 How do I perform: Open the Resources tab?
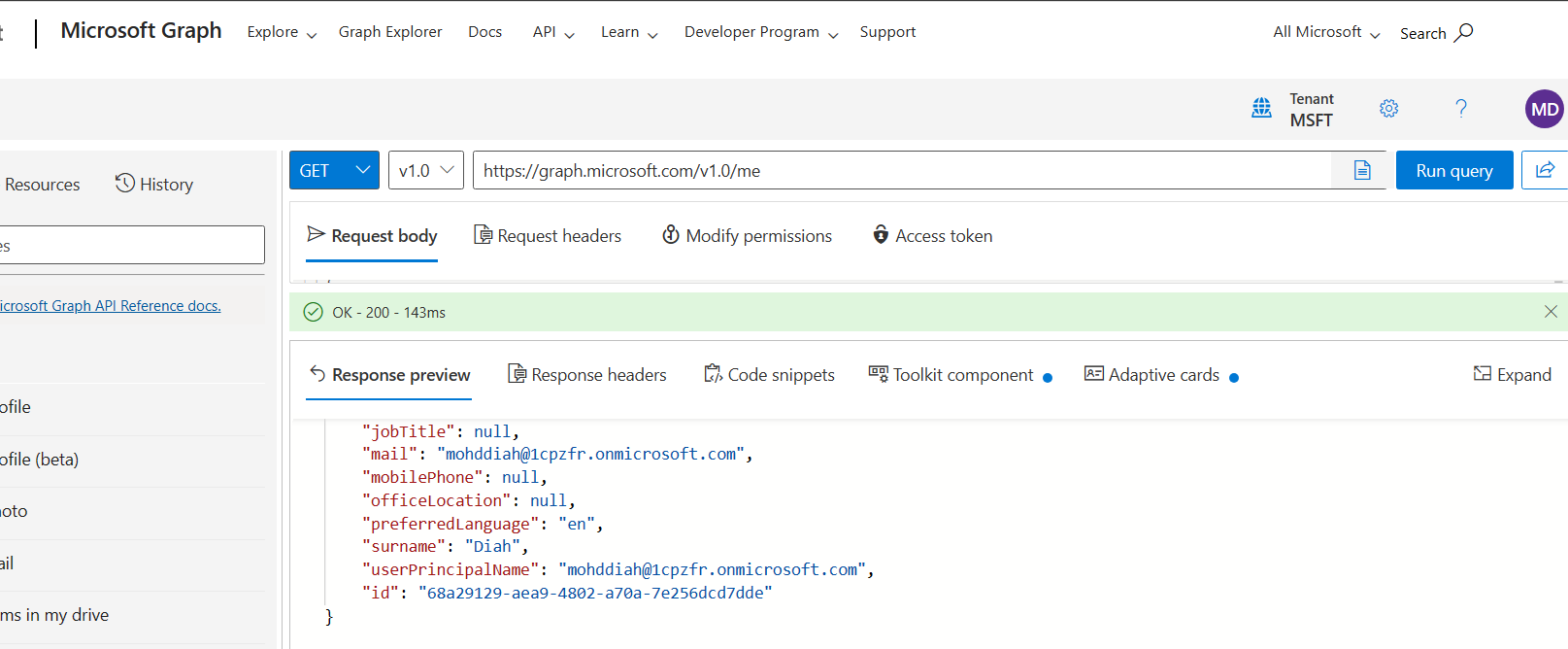[42, 185]
